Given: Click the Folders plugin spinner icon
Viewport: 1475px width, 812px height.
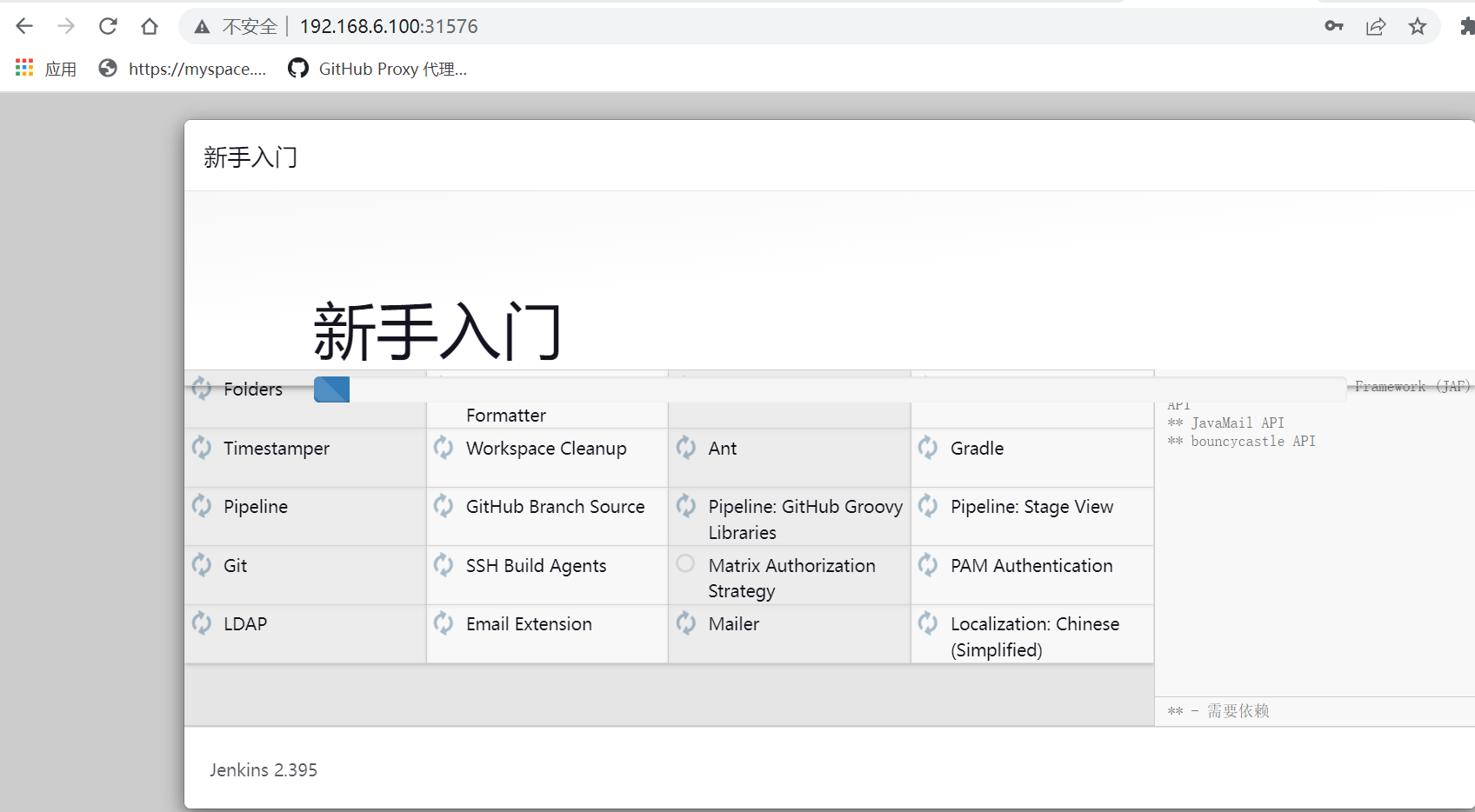Looking at the screenshot, I should pyautogui.click(x=202, y=389).
